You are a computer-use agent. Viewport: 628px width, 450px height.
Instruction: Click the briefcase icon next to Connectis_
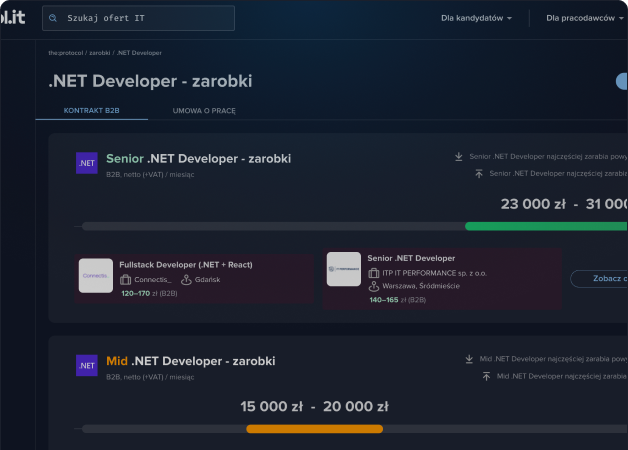tap(125, 279)
